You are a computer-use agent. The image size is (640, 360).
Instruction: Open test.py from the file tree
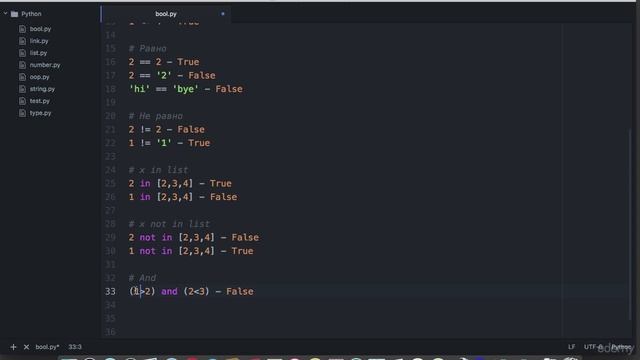(x=40, y=101)
